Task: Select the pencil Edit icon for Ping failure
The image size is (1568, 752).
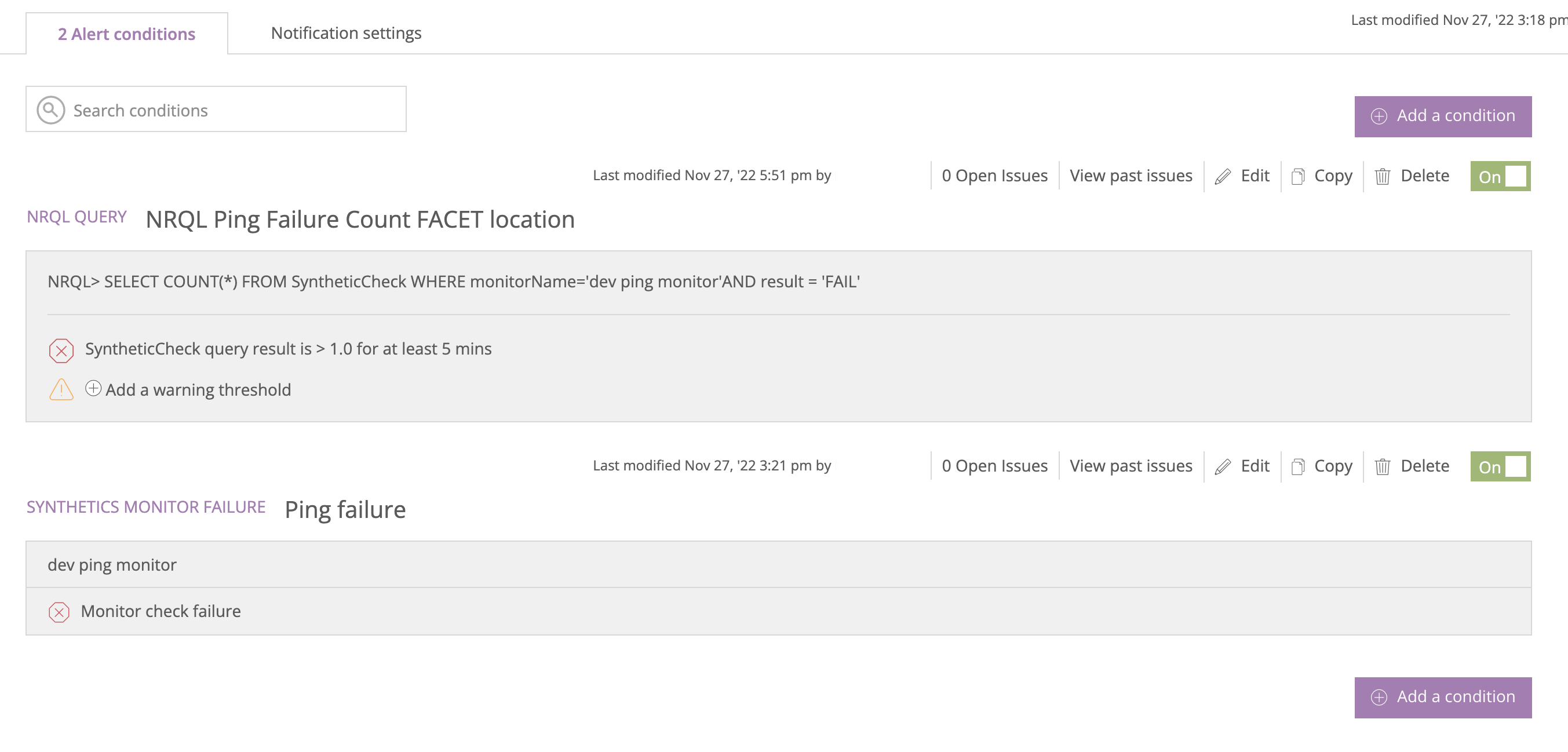Action: (x=1223, y=466)
